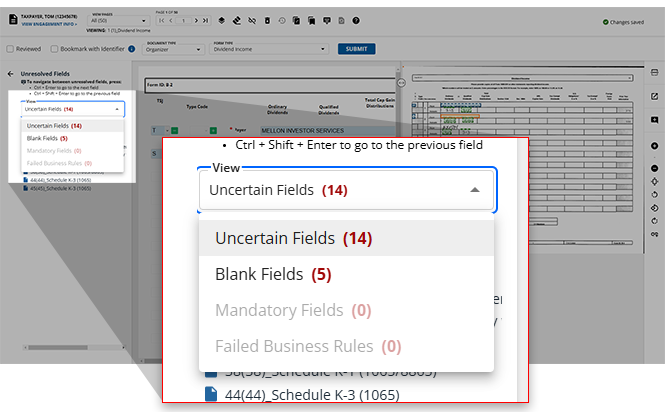Open the history clock toolbar icon
Image resolution: width=665 pixels, height=412 pixels.
[x=282, y=20]
